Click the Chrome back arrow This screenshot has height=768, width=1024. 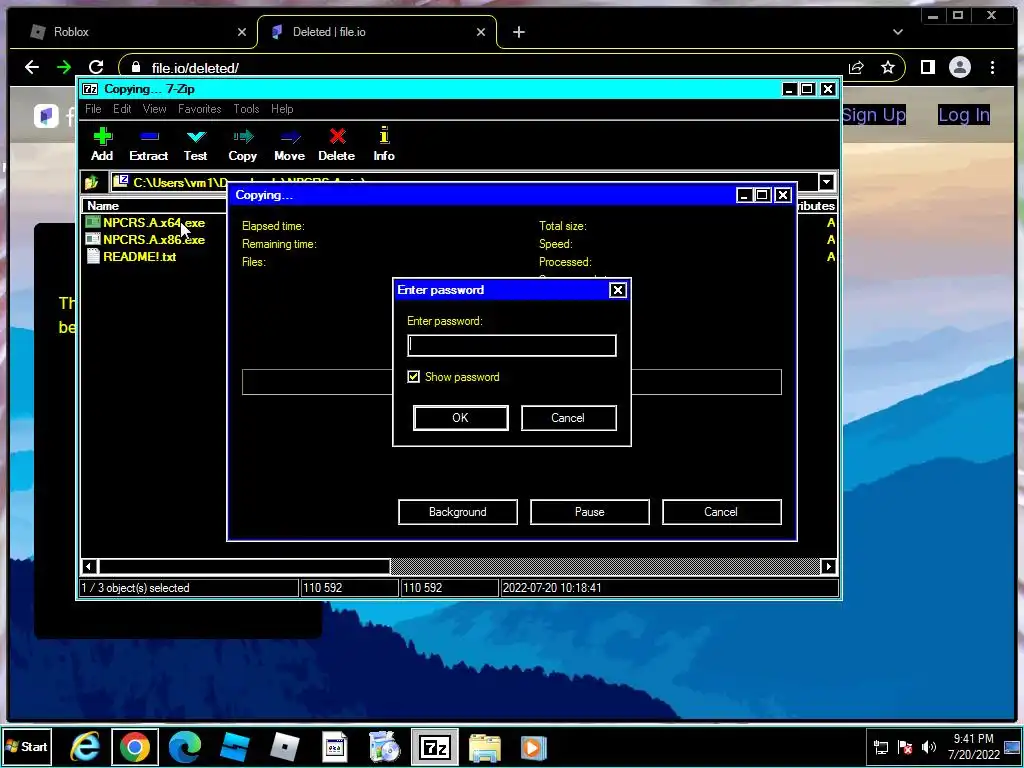tap(31, 67)
